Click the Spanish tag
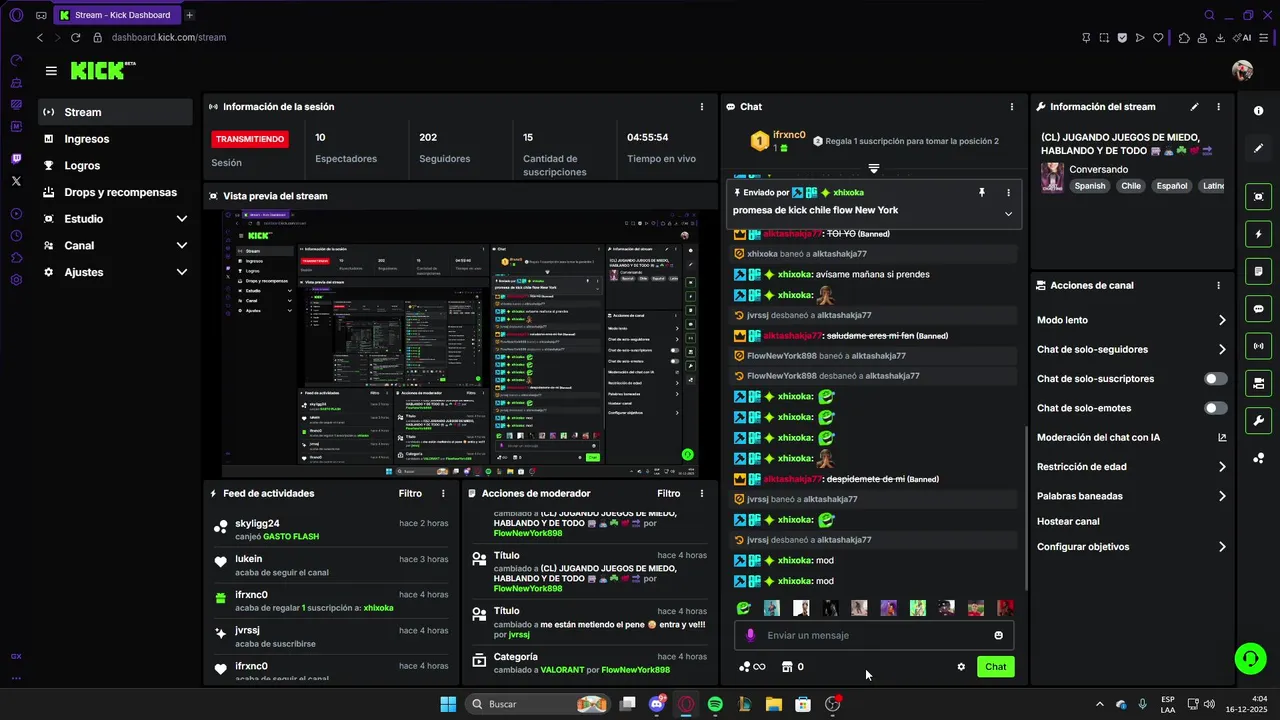 click(1090, 186)
